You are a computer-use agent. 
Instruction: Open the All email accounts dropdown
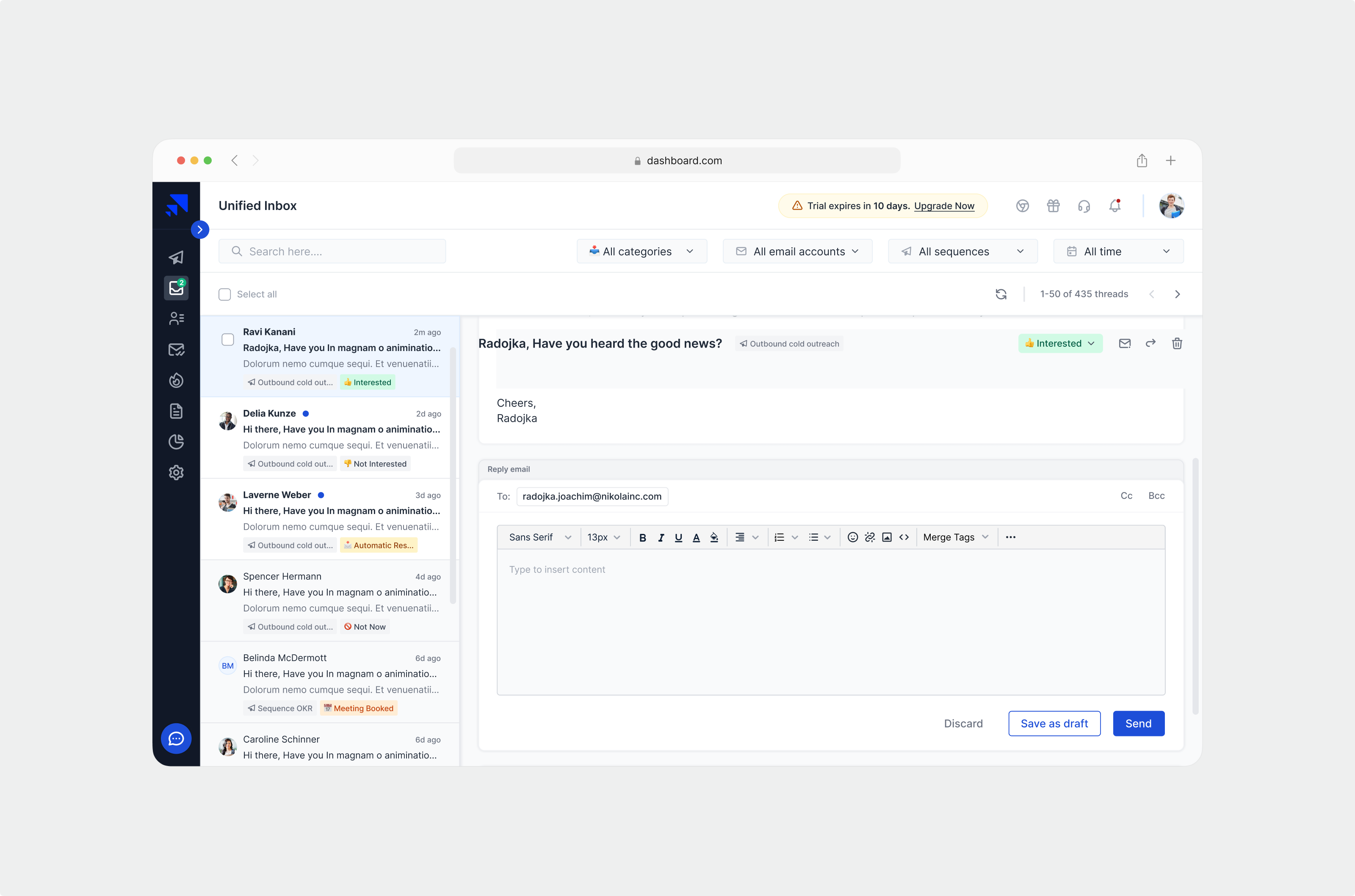(x=797, y=251)
